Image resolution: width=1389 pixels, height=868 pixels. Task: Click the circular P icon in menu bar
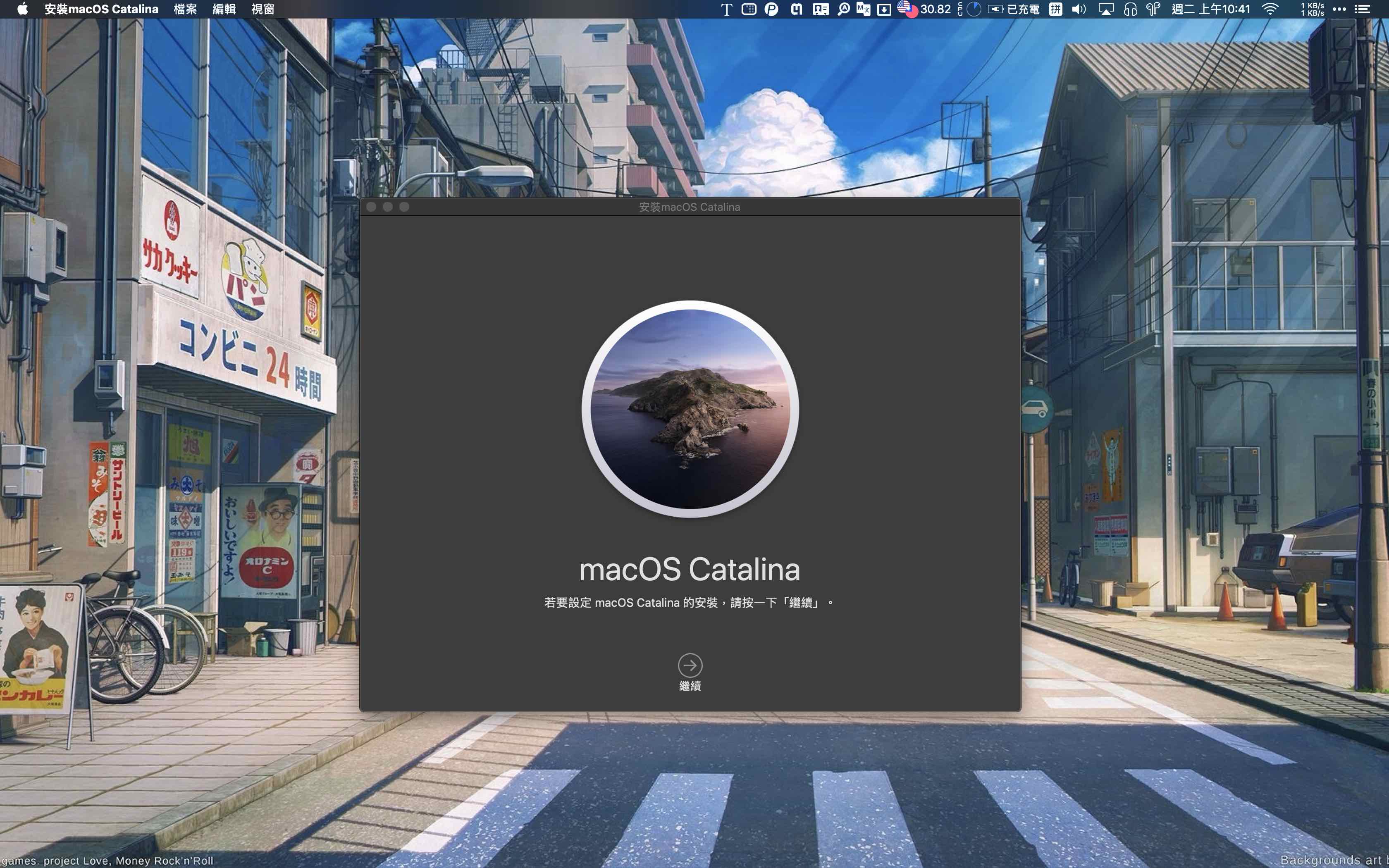(x=771, y=9)
